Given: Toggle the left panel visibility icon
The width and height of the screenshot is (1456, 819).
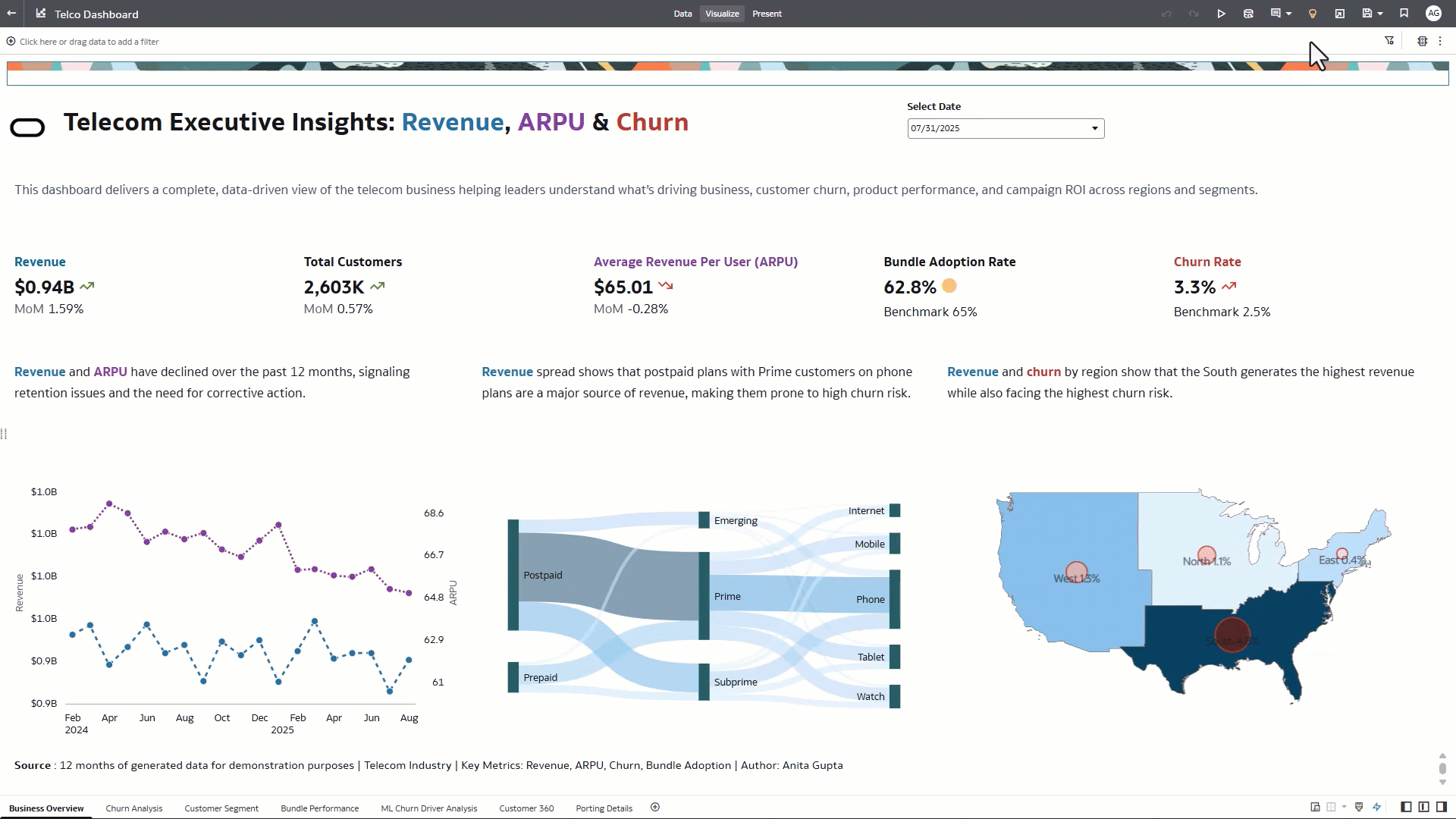Looking at the screenshot, I should [x=1406, y=807].
